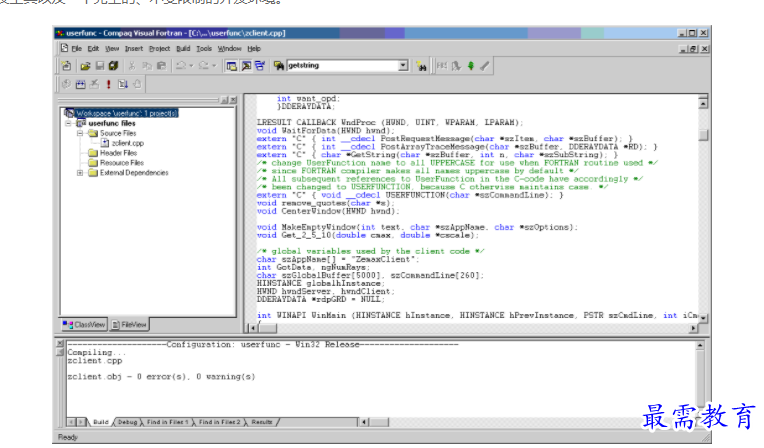Click the green tree toolbar icon
Screen dimensions: 764x448
click(x=471, y=66)
